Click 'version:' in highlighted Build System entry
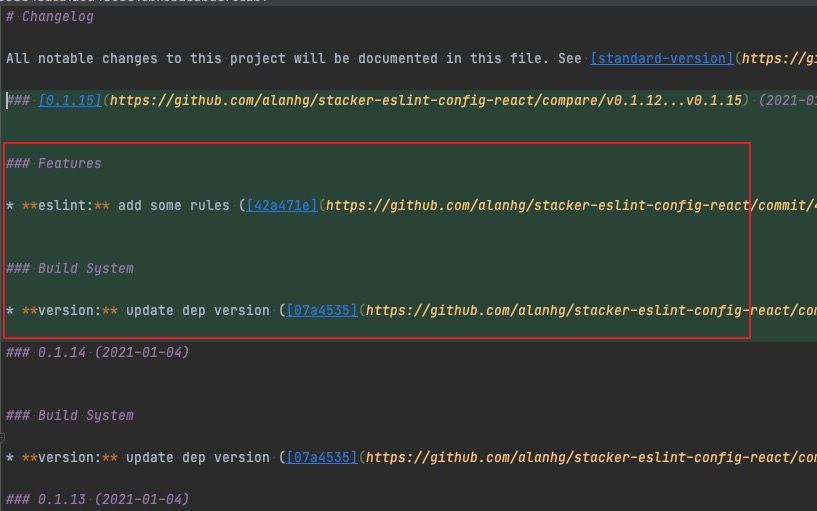This screenshot has width=817, height=511. pos(69,310)
